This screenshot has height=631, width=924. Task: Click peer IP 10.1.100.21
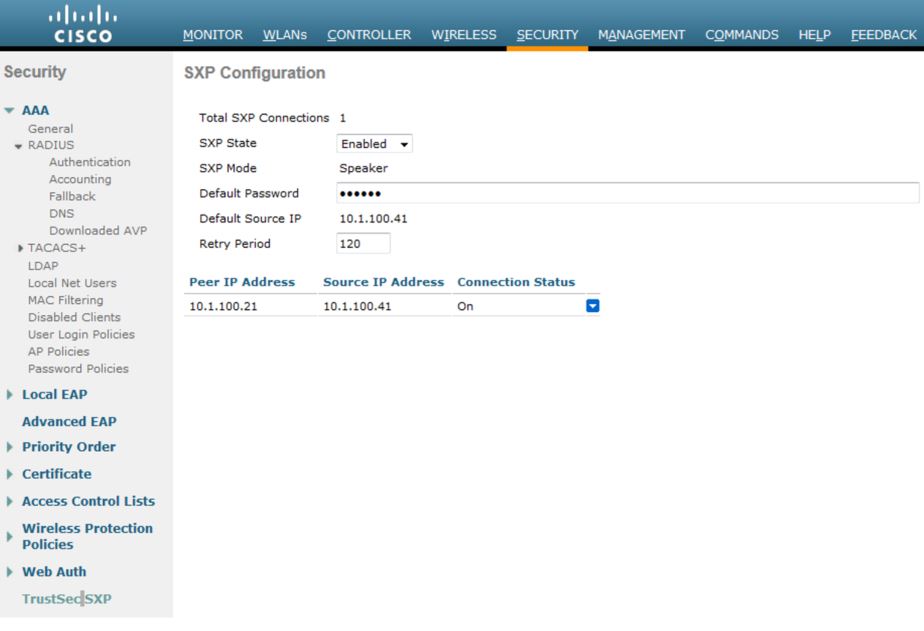(223, 306)
